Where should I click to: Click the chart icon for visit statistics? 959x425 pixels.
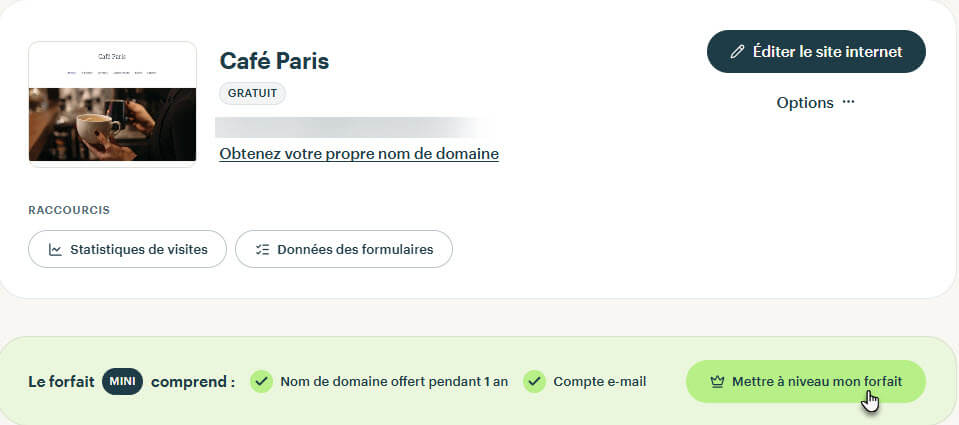[x=55, y=249]
